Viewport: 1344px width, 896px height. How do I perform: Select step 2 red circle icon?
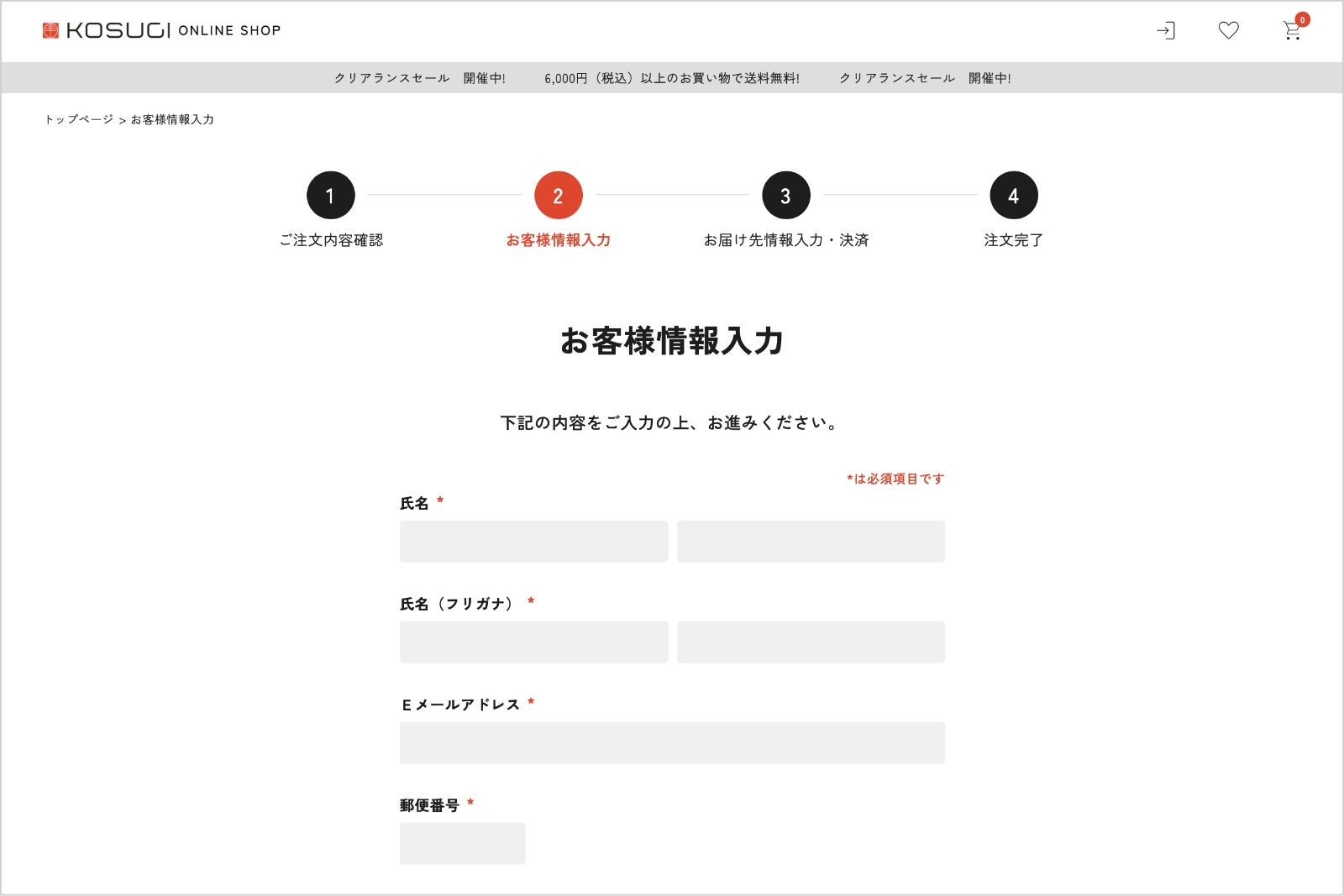click(x=558, y=196)
